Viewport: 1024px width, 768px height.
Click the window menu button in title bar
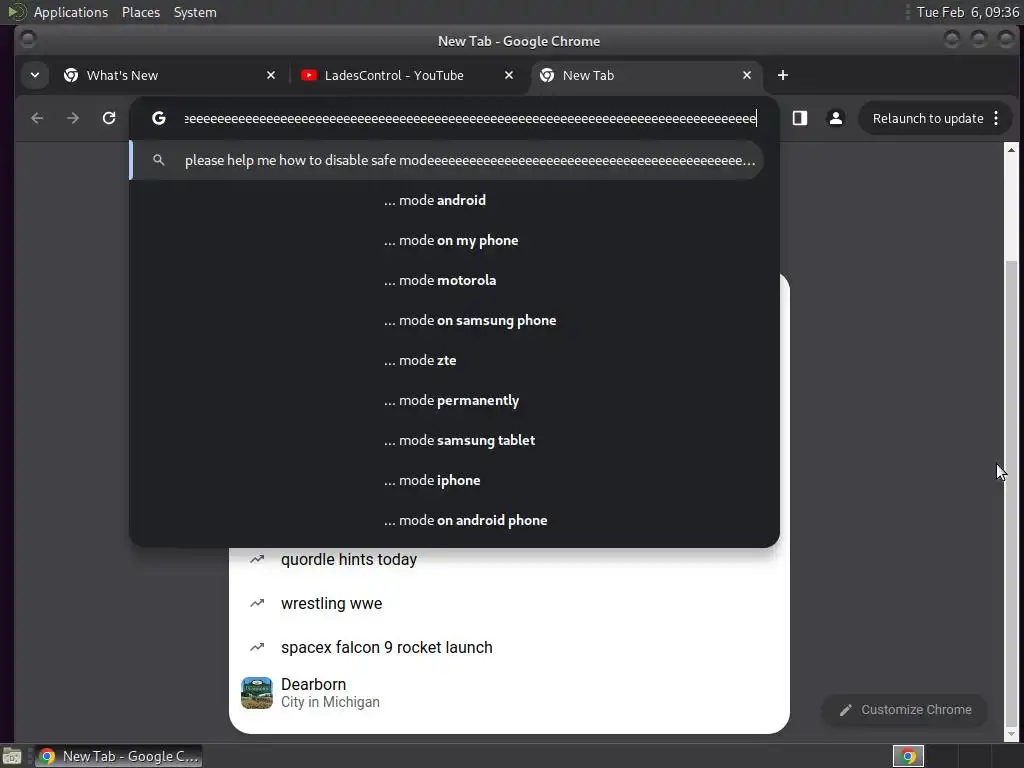tap(28, 40)
